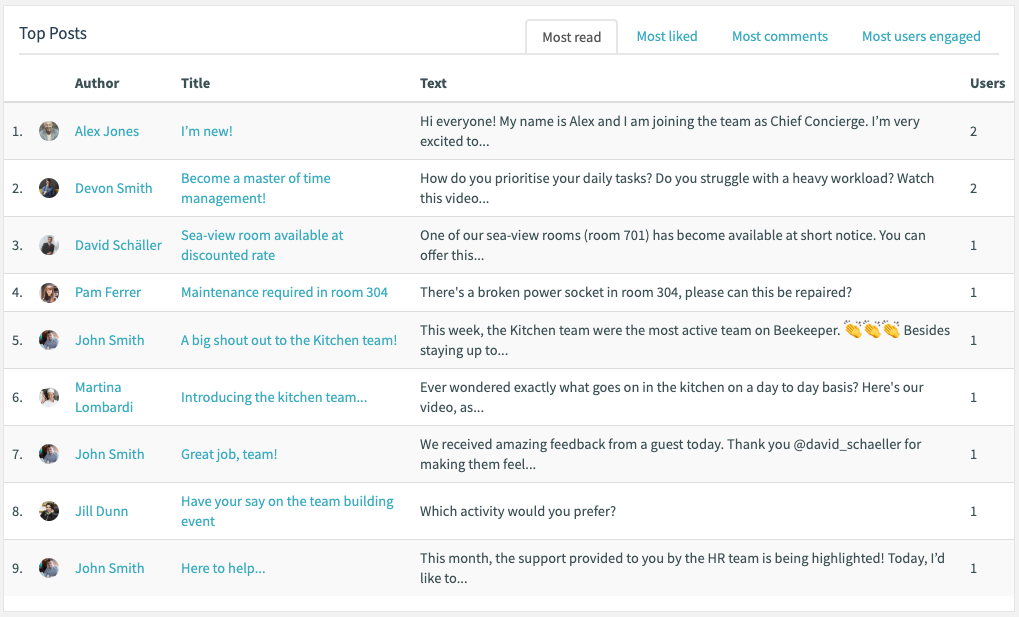Open "A big shout out to the Kitchen team!"
Viewport: 1019px width, 617px height.
[x=288, y=340]
